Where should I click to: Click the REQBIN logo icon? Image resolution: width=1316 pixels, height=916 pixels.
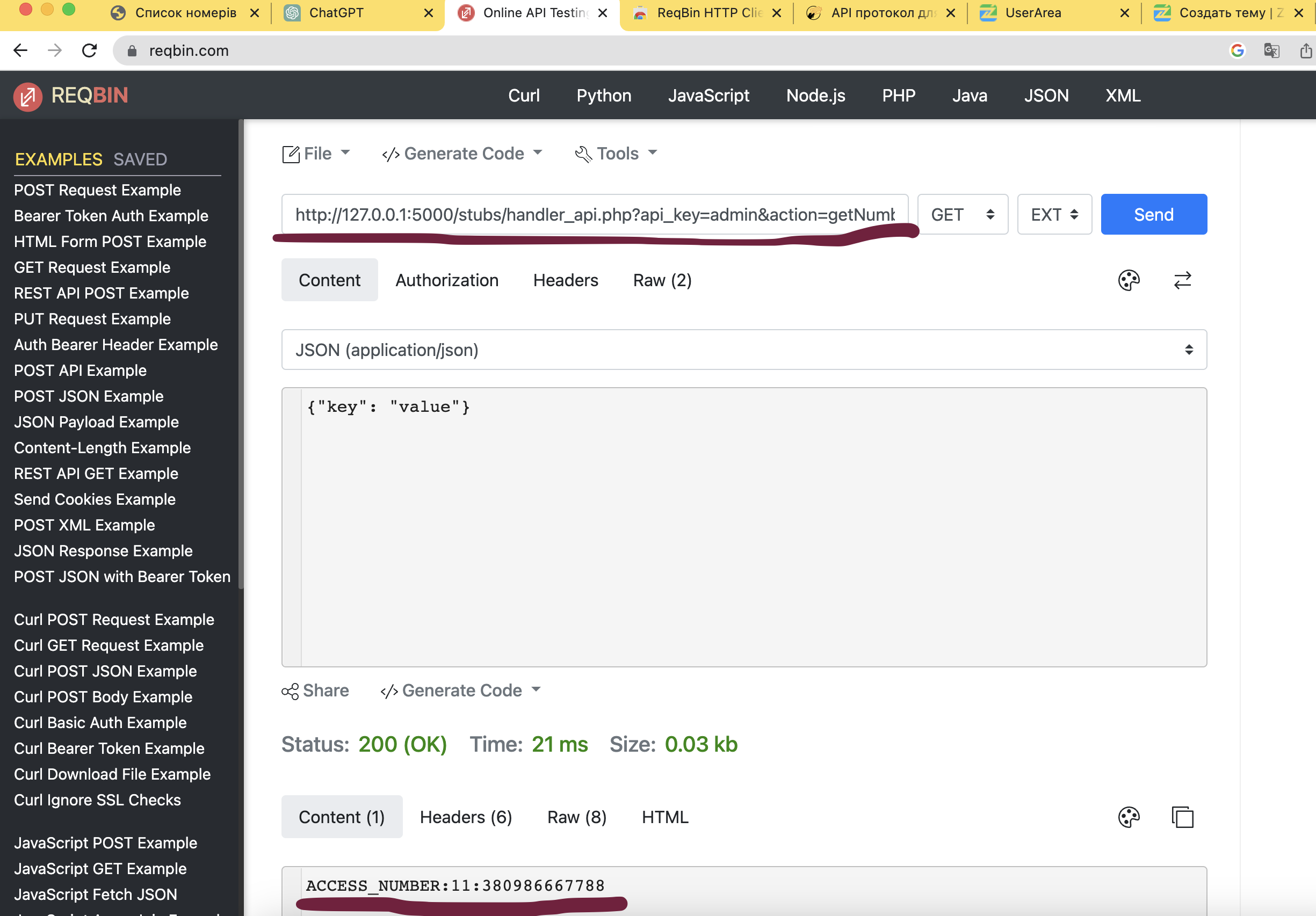[x=27, y=96]
